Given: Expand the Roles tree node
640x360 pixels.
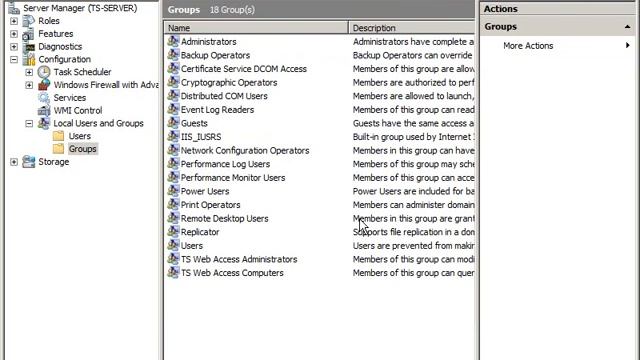Looking at the screenshot, I should (14, 21).
